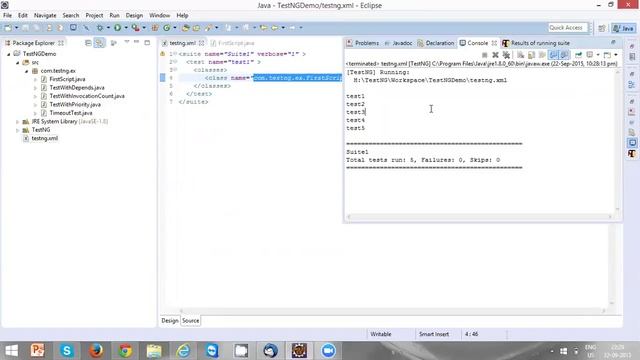Viewport: 640px width, 360px height.
Task: Expand the JRE System Library node
Action: tap(18, 122)
